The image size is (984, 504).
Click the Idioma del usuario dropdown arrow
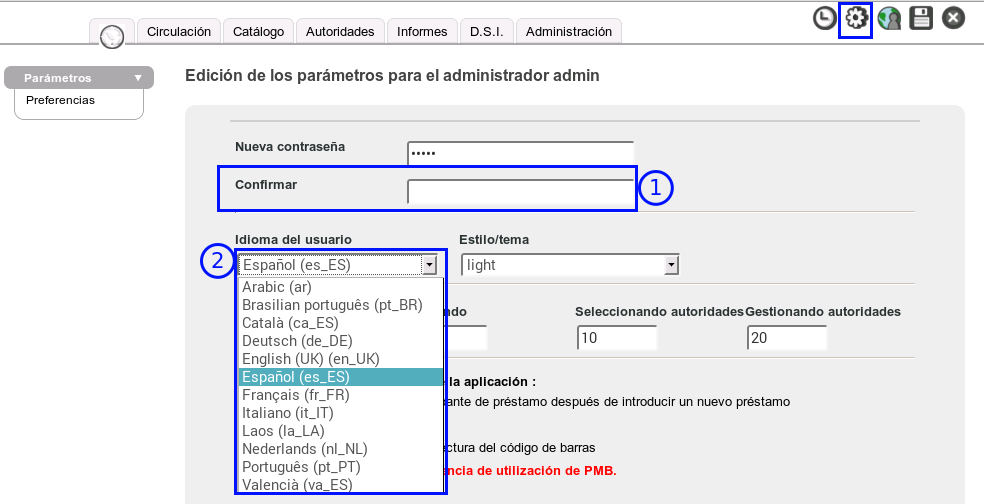(x=429, y=265)
